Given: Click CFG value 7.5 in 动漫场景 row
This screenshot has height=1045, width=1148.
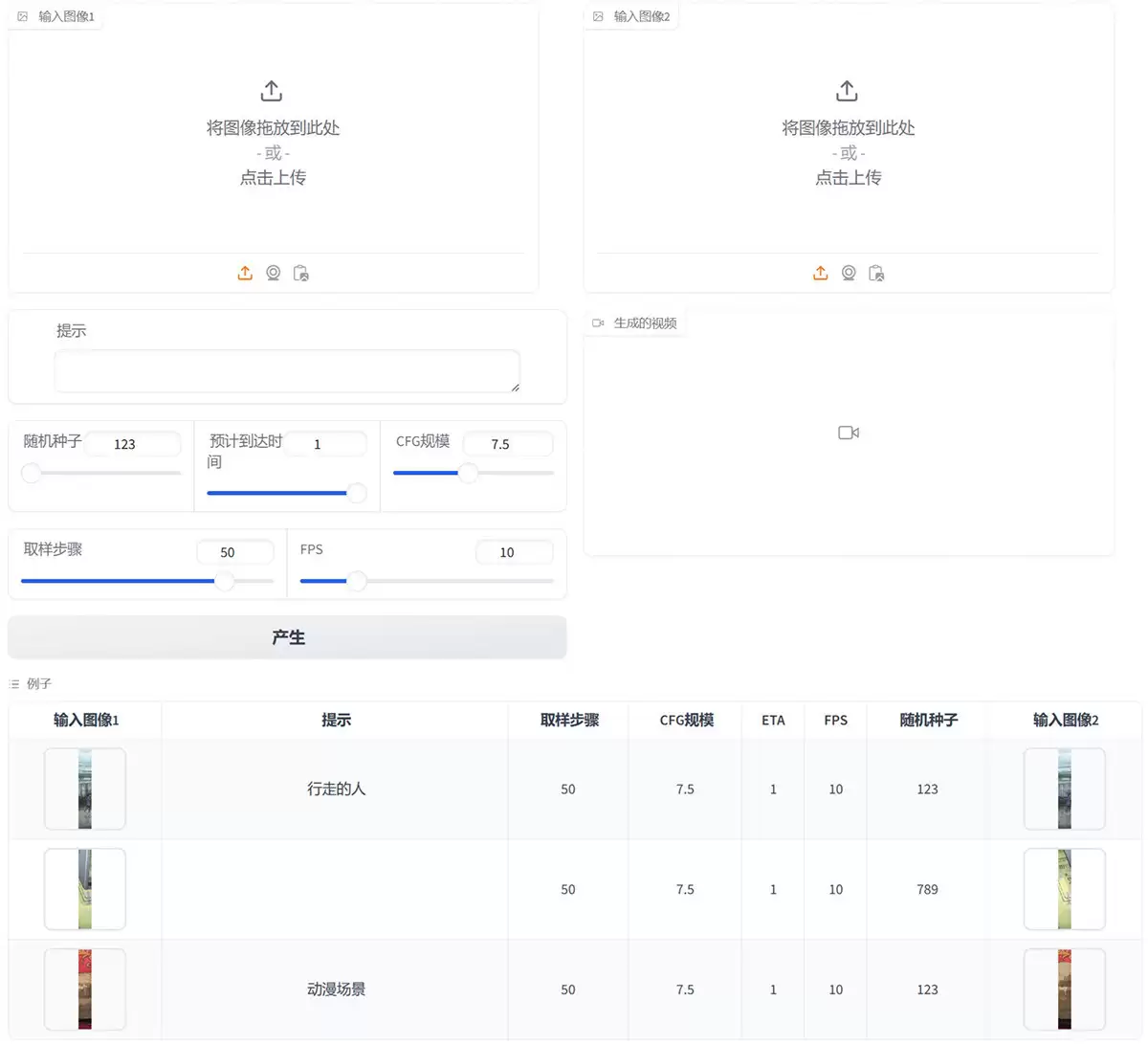Looking at the screenshot, I should pyautogui.click(x=685, y=990).
